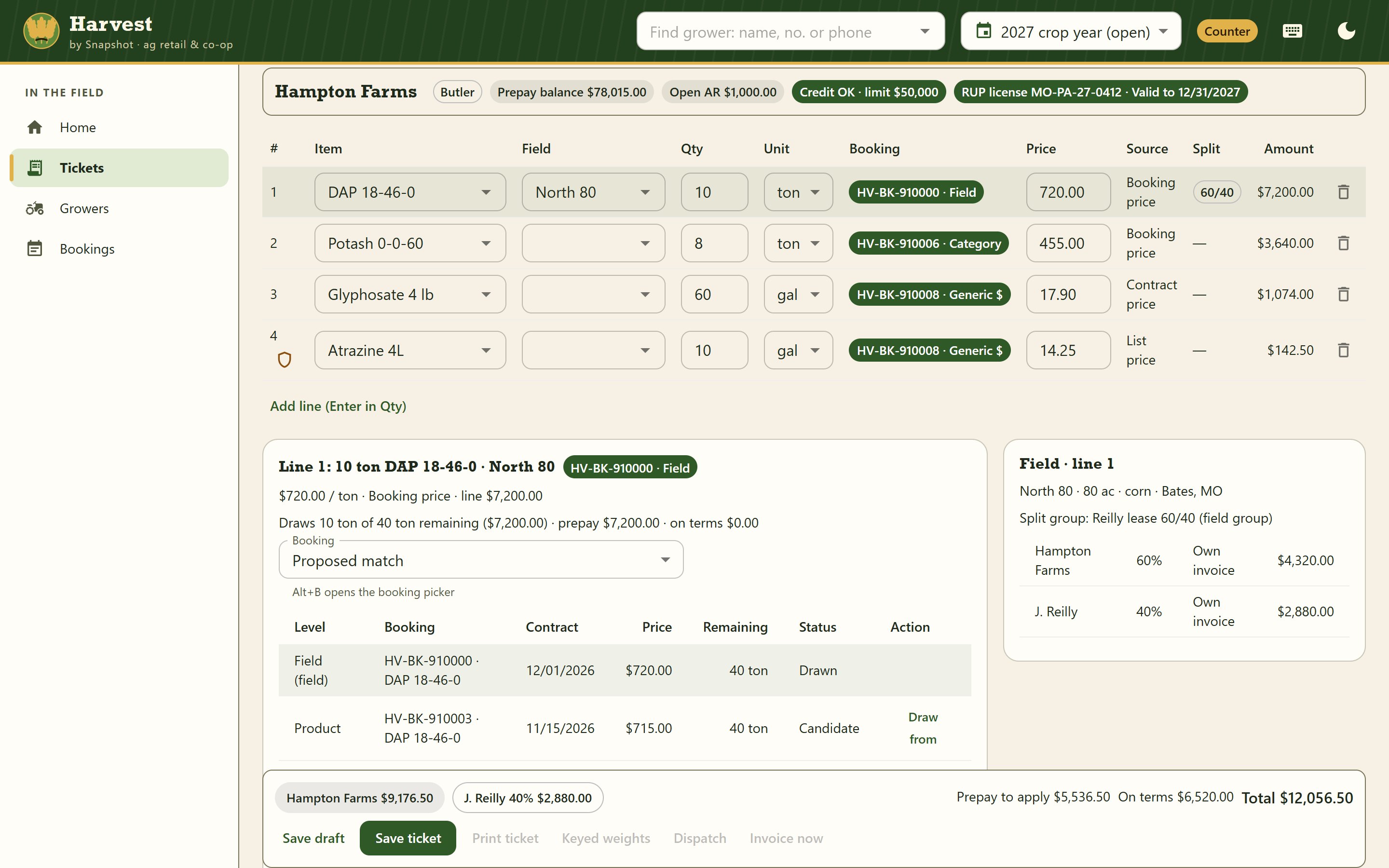1389x868 pixels.
Task: Open the Bookings sidebar item
Action: (x=120, y=248)
